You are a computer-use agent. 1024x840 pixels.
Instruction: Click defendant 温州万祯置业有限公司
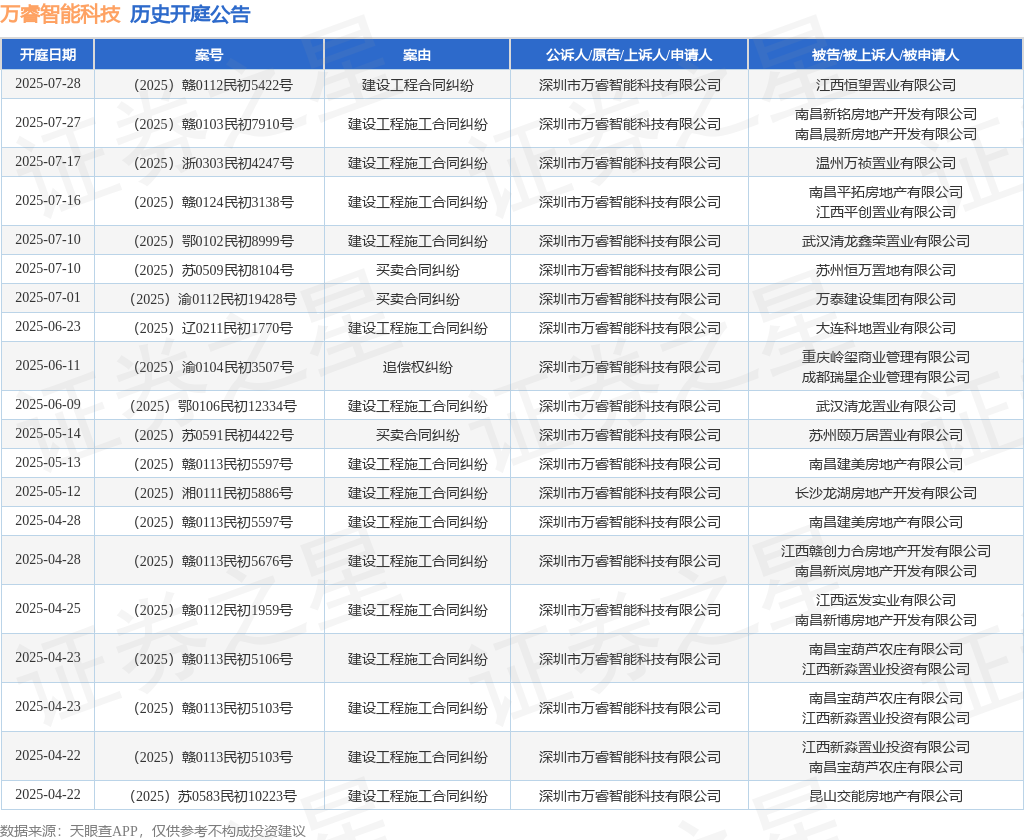click(x=886, y=163)
